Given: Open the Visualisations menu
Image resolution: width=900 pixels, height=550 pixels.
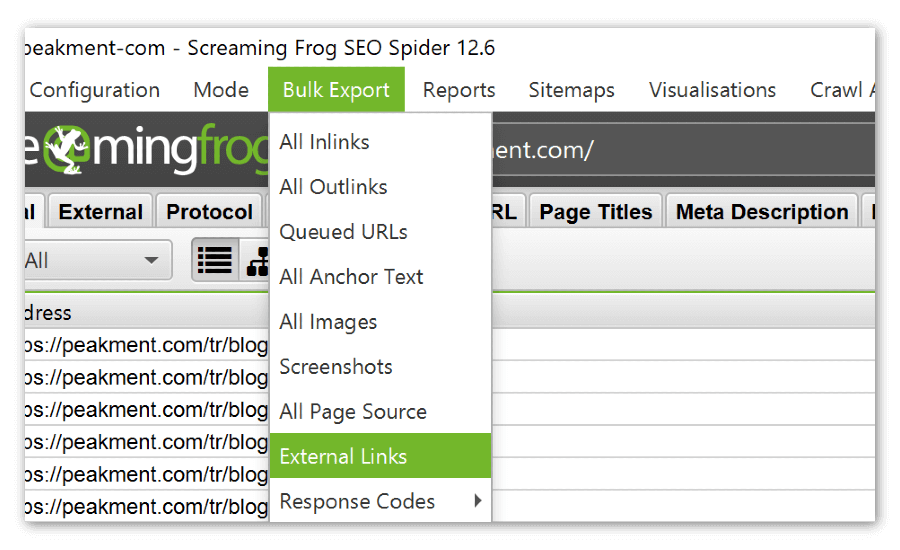Looking at the screenshot, I should [x=712, y=90].
